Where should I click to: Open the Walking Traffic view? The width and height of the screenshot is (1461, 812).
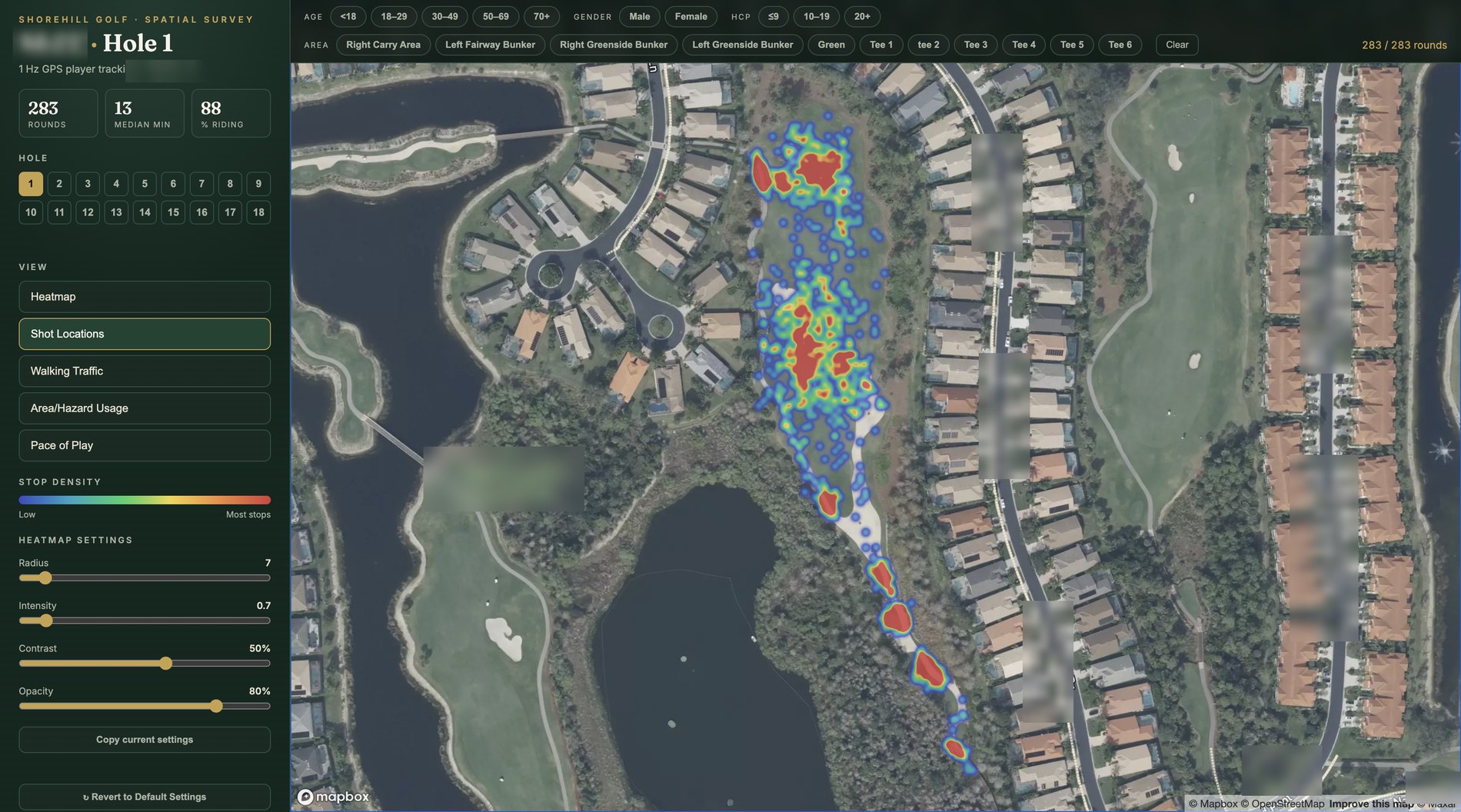click(145, 371)
